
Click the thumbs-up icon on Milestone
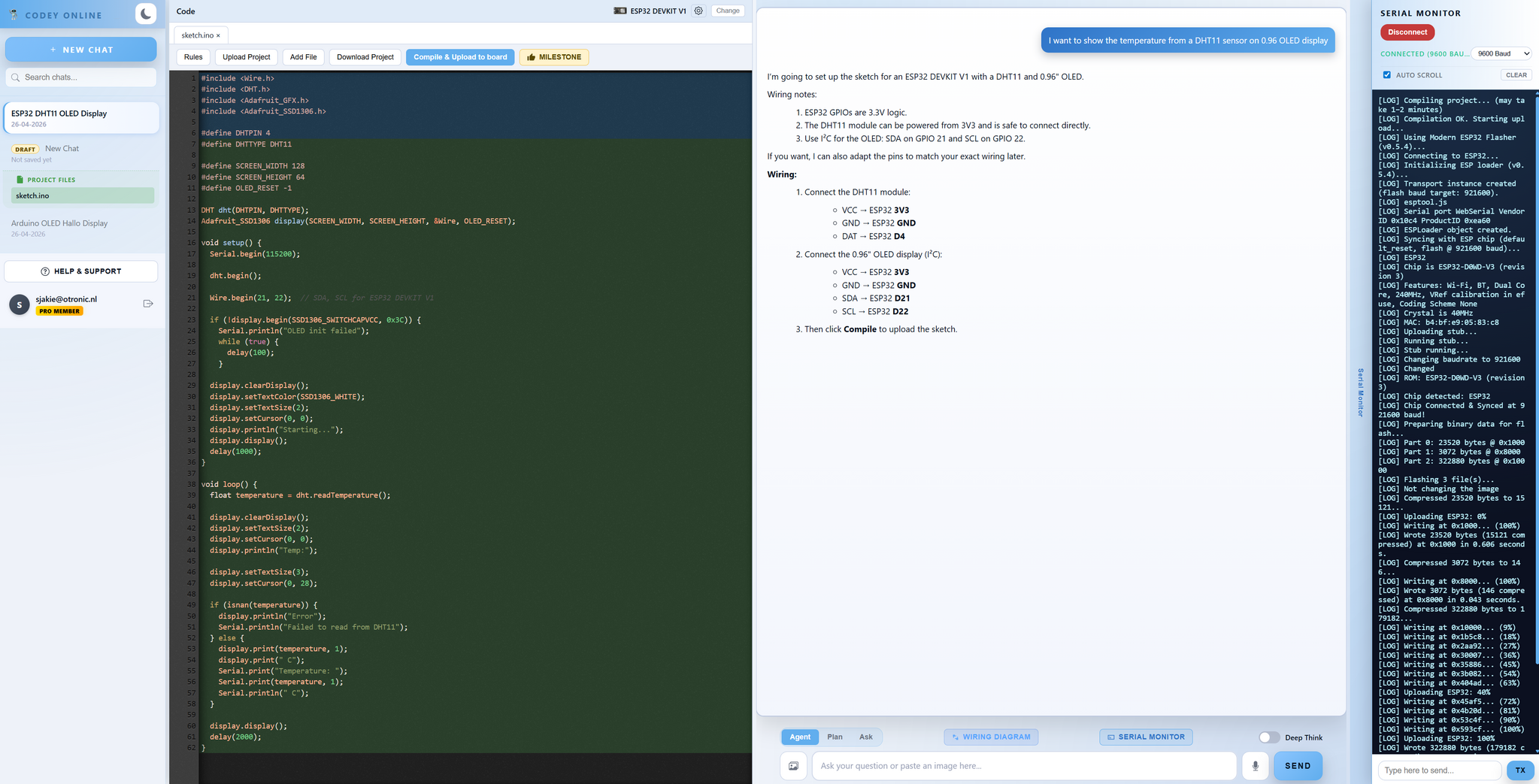click(x=531, y=57)
